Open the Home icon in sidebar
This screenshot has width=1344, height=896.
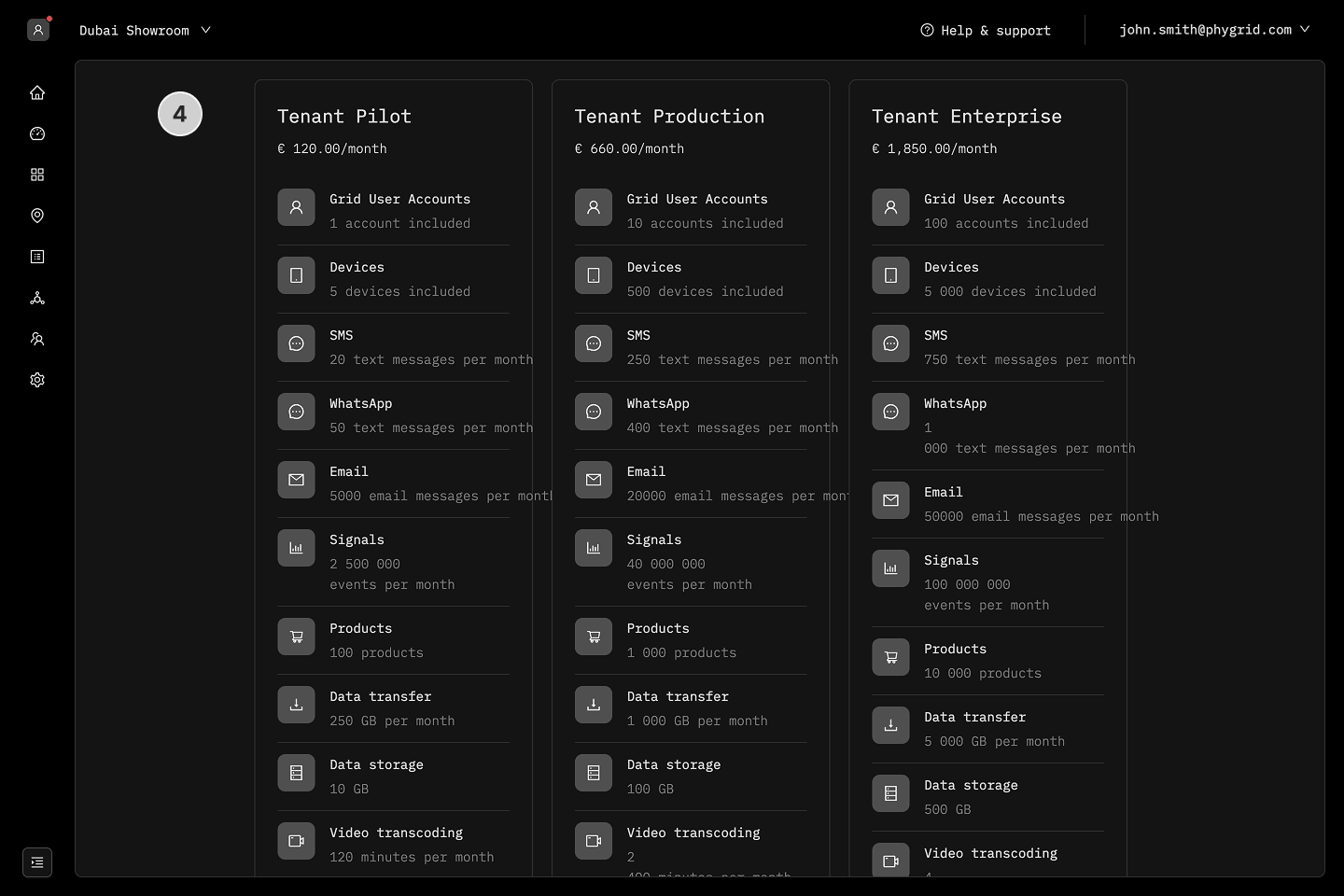(x=37, y=92)
